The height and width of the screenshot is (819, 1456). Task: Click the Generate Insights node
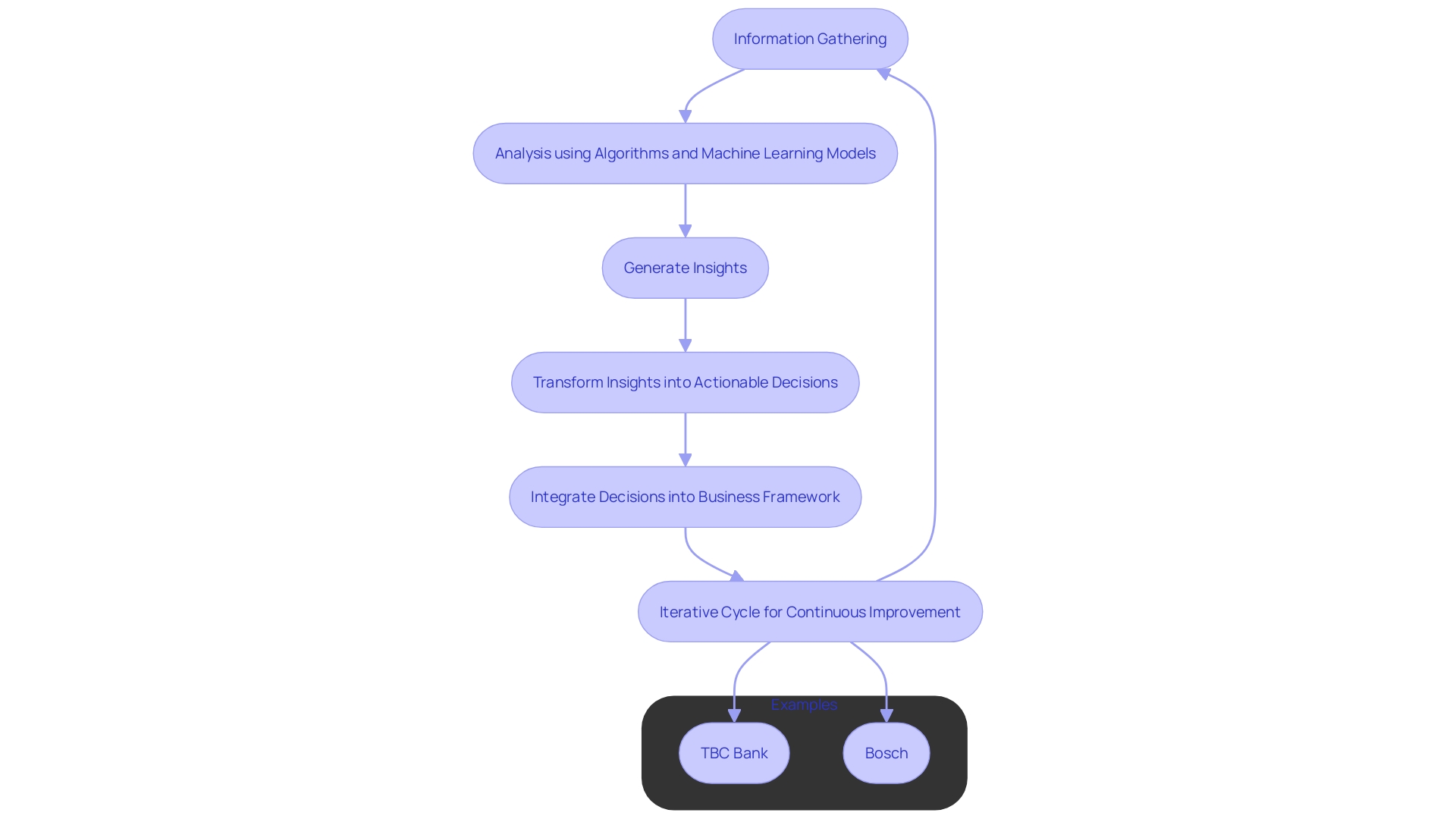pos(686,267)
